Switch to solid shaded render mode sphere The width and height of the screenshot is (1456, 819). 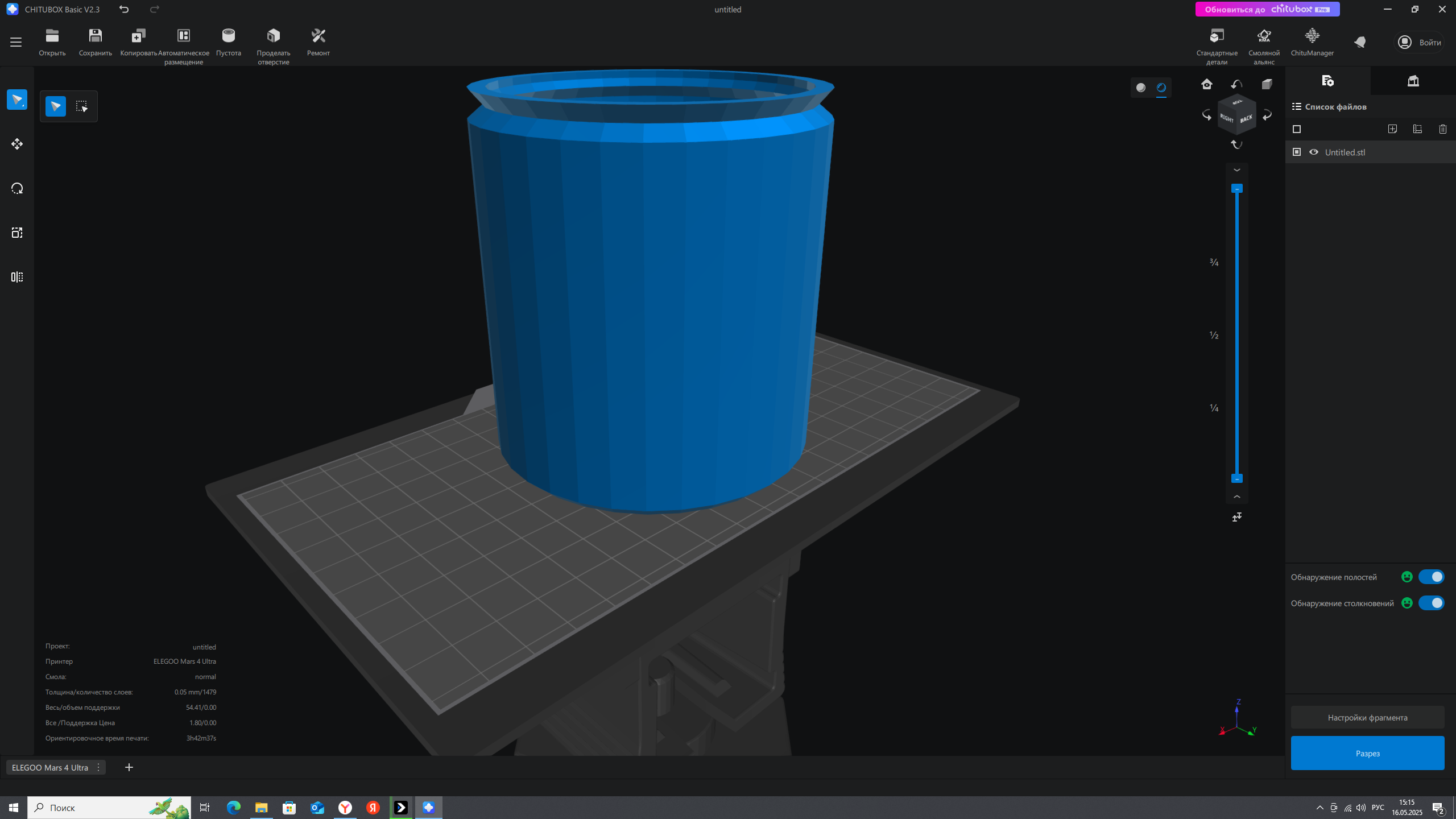click(x=1141, y=88)
